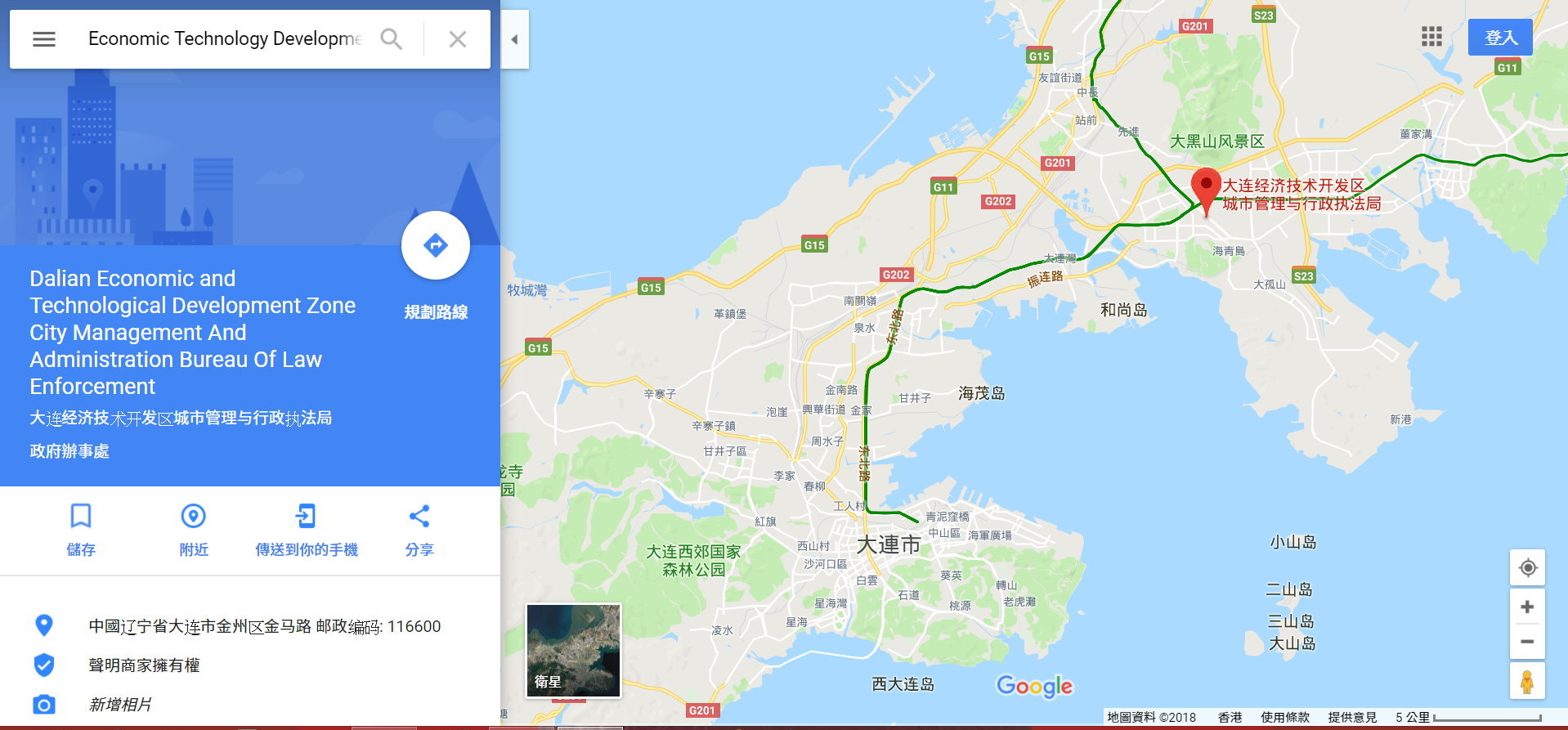Open the hamburger main menu
The image size is (1568, 730).
tap(44, 38)
